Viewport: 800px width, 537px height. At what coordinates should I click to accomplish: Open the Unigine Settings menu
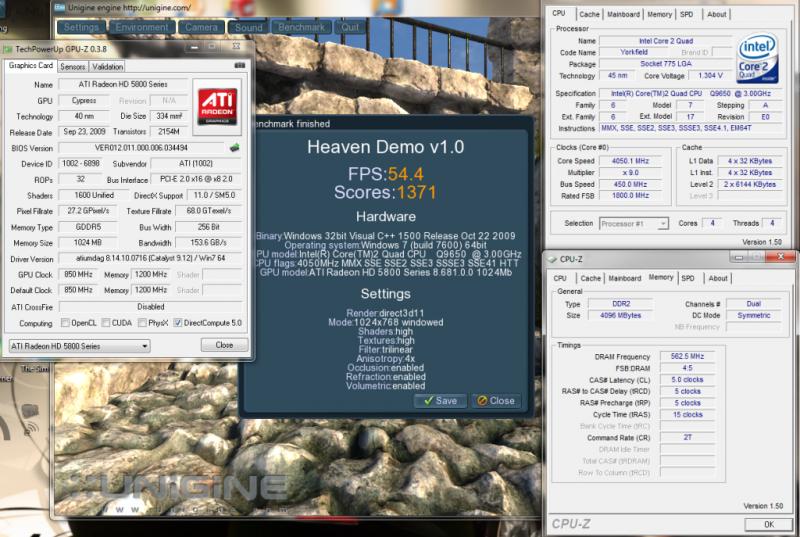pos(81,27)
